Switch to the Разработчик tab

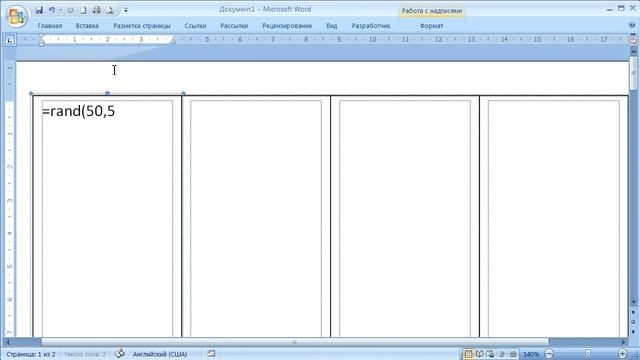(371, 26)
